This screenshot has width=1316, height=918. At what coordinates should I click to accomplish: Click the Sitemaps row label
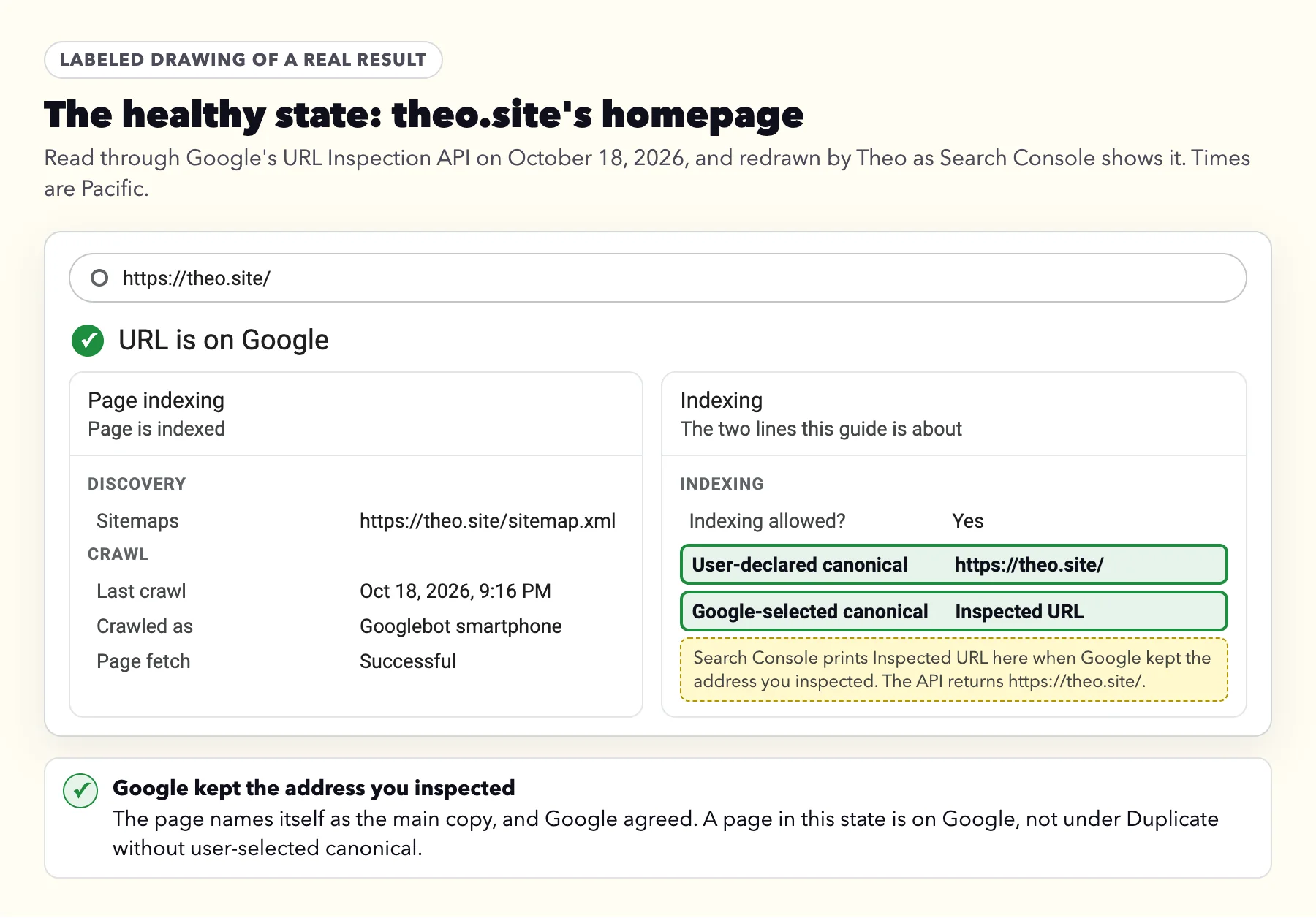coord(137,521)
